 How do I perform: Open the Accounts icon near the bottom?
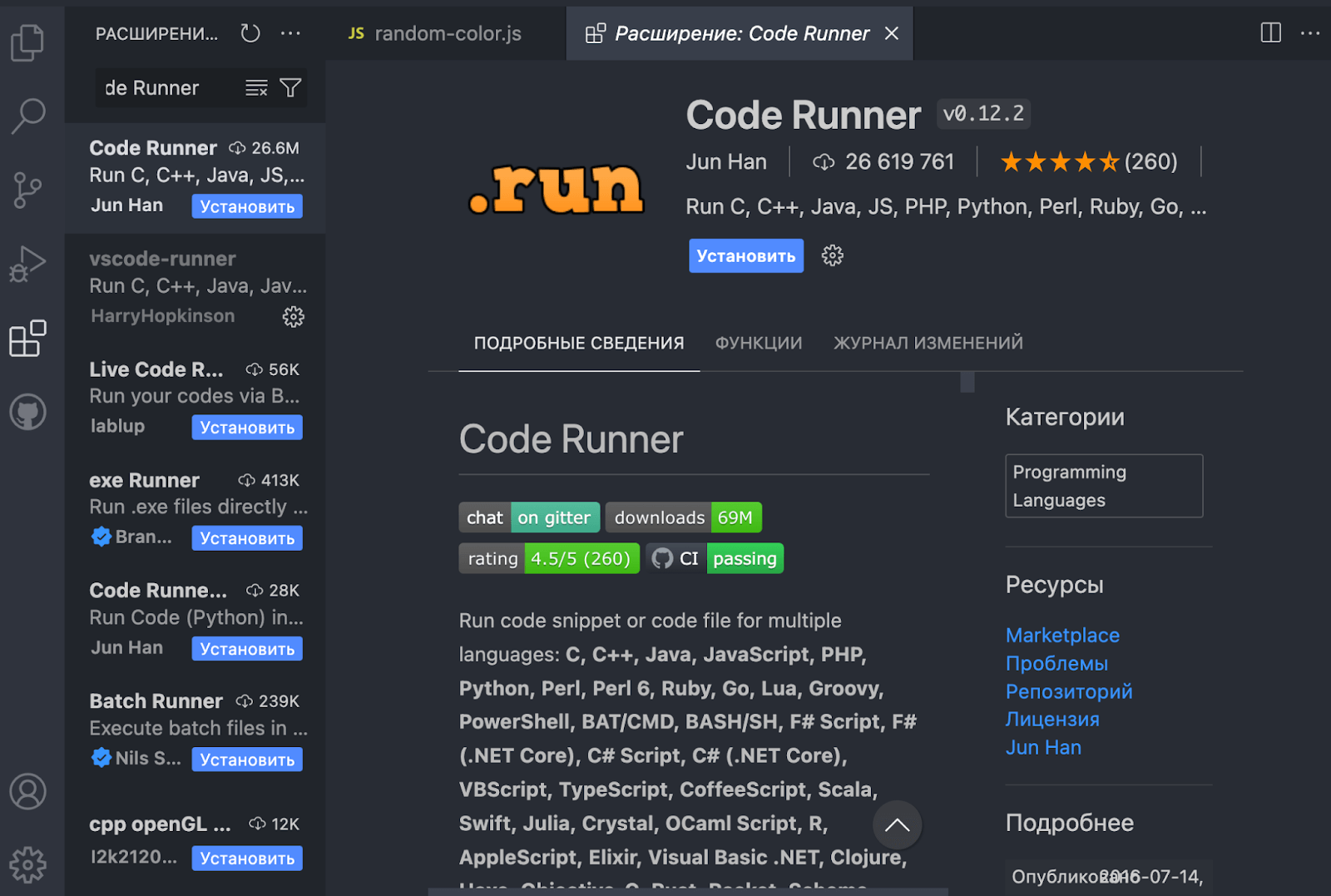click(x=28, y=792)
